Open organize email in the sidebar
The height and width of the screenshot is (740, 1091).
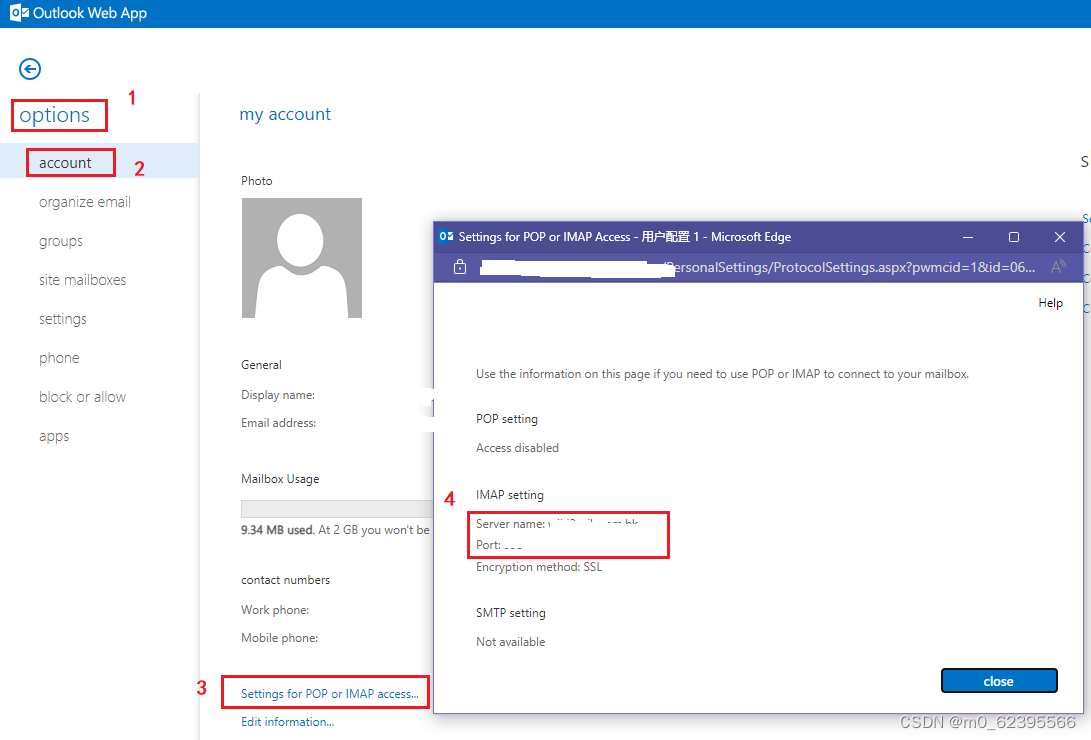(x=85, y=202)
